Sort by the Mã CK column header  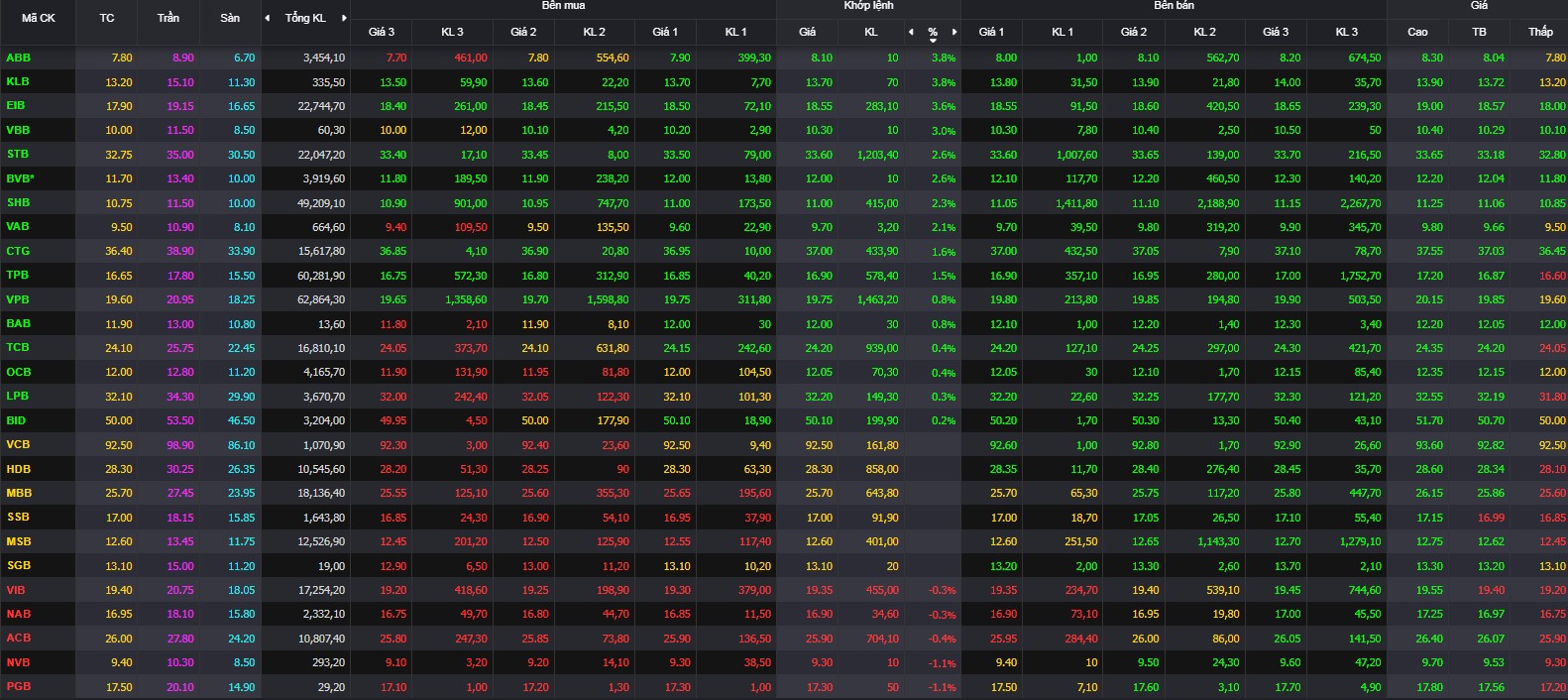39,18
